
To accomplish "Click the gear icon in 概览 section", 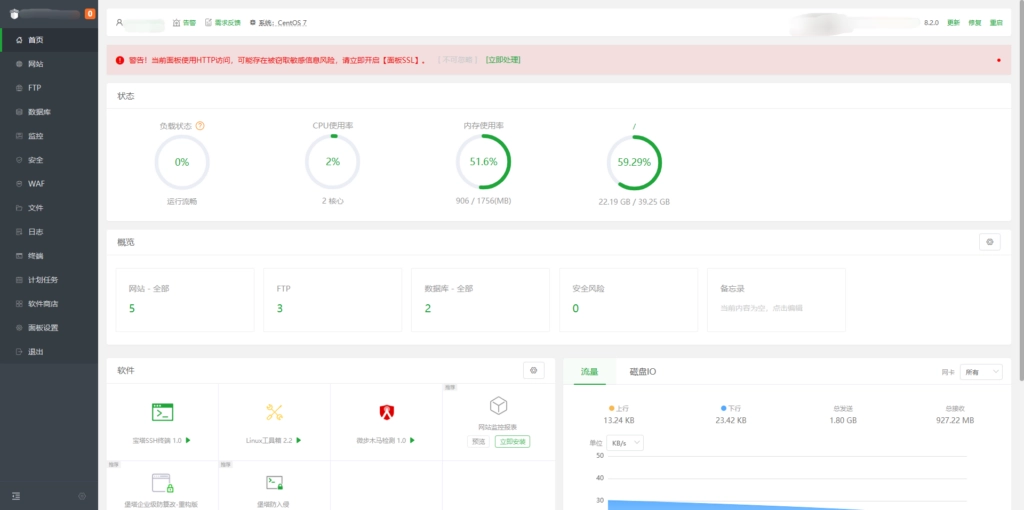I will tap(989, 242).
